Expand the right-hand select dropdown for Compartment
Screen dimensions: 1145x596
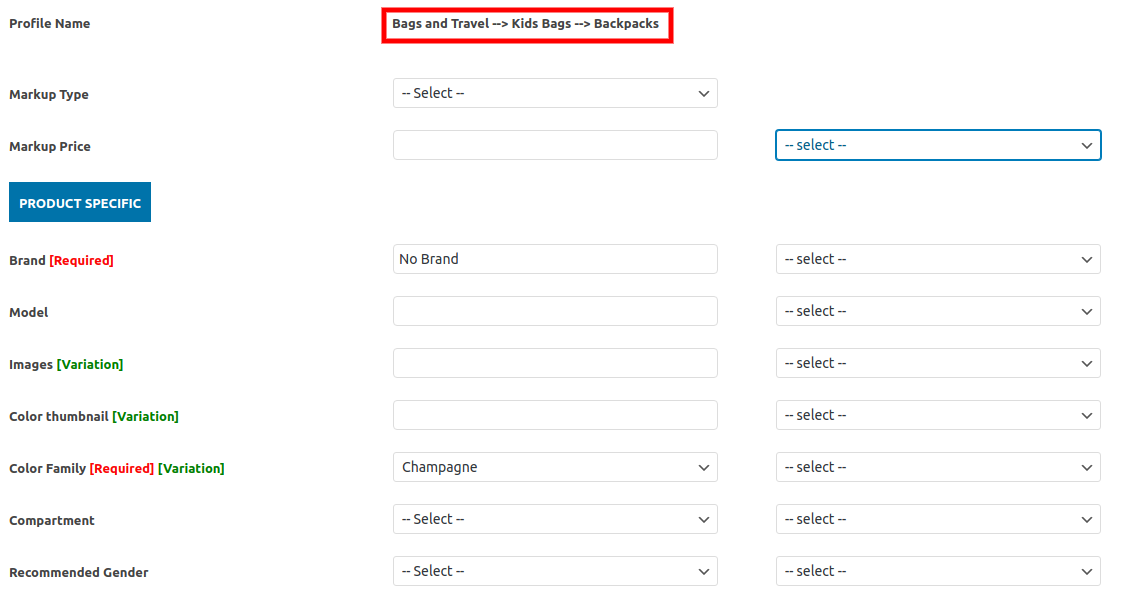coord(938,519)
